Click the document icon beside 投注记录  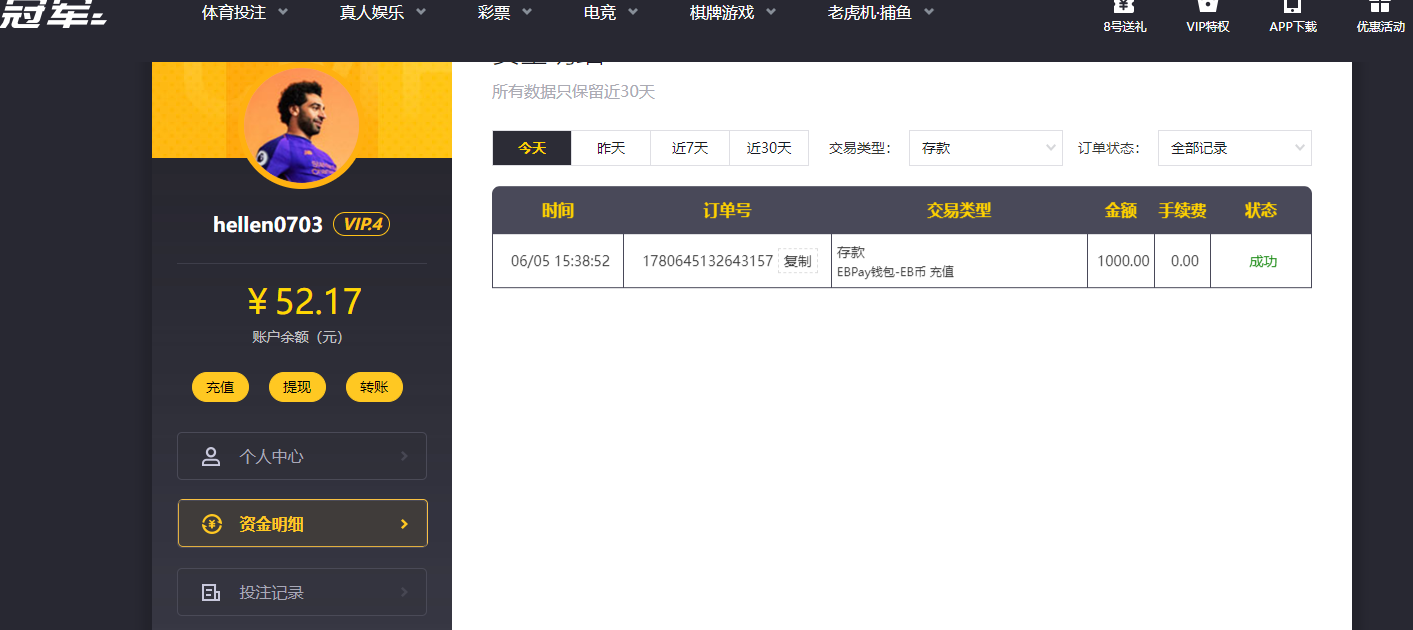(211, 592)
